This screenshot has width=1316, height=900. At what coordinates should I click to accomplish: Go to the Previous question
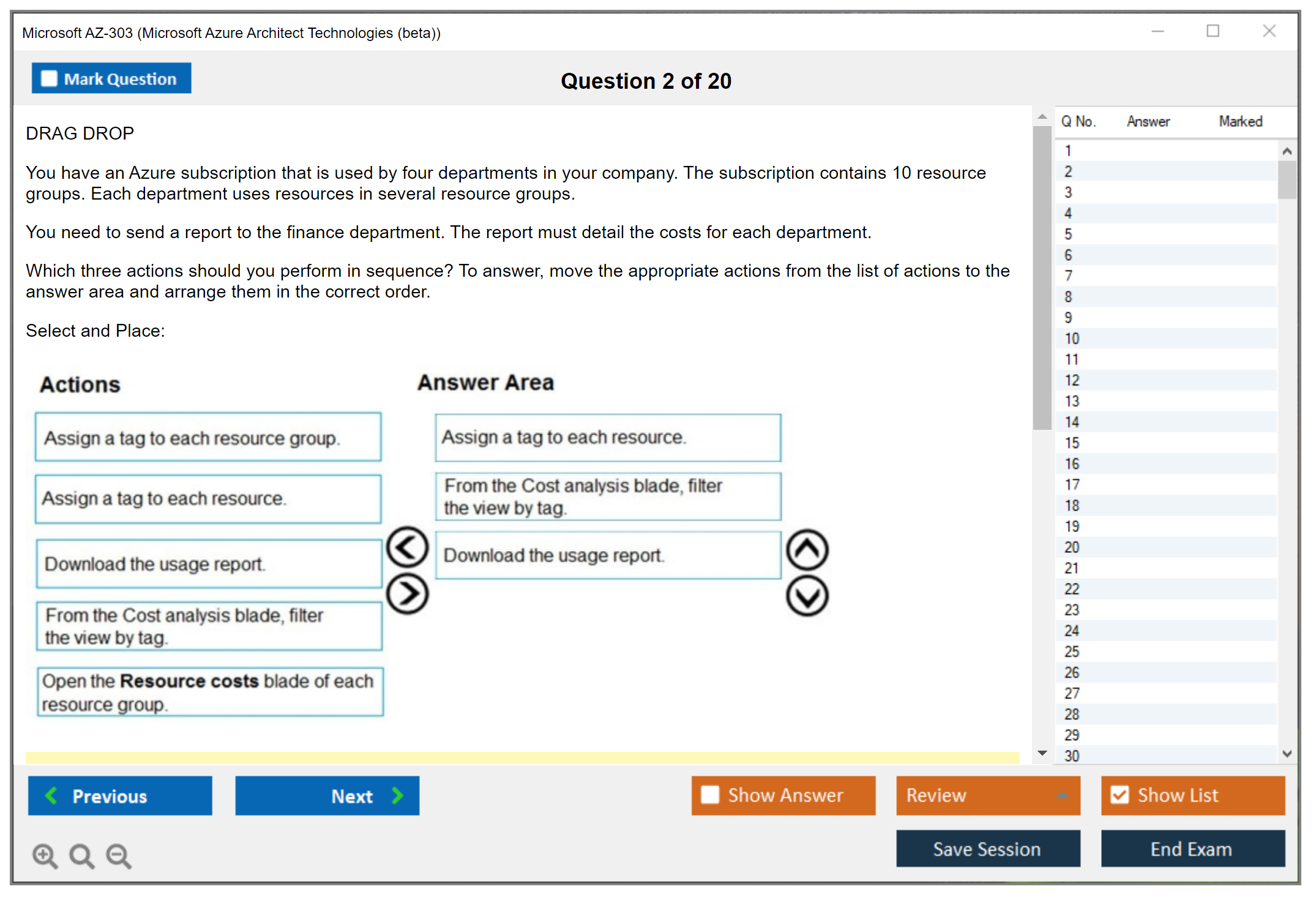pos(120,795)
